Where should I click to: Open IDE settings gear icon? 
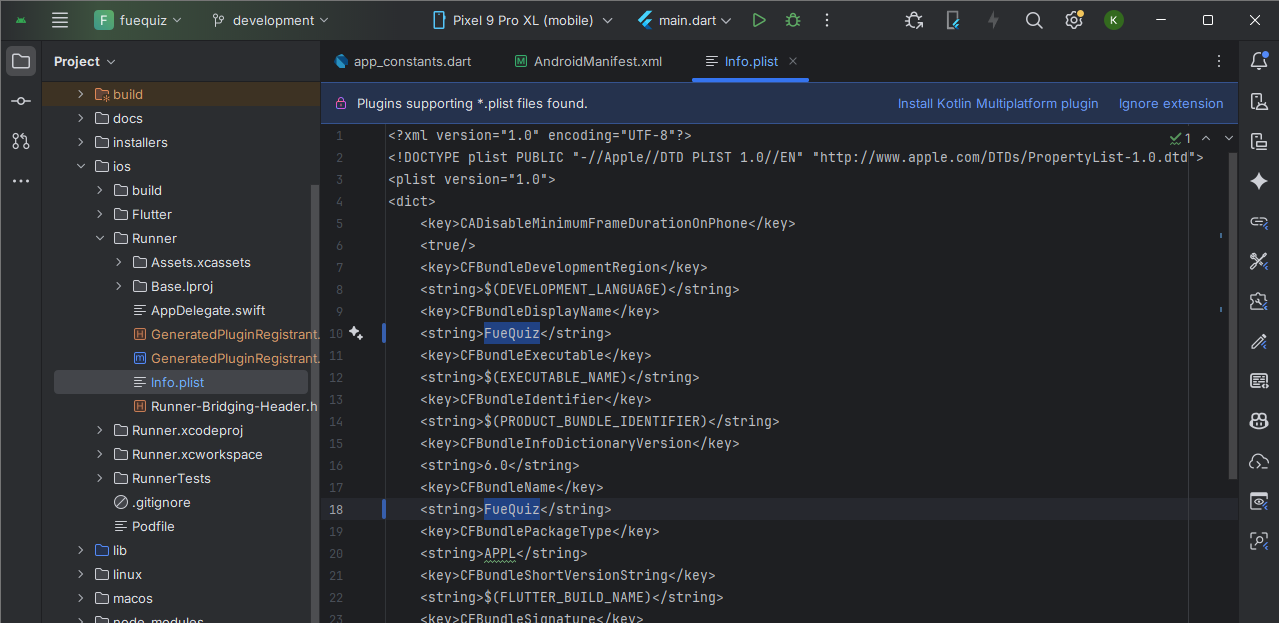click(x=1073, y=20)
